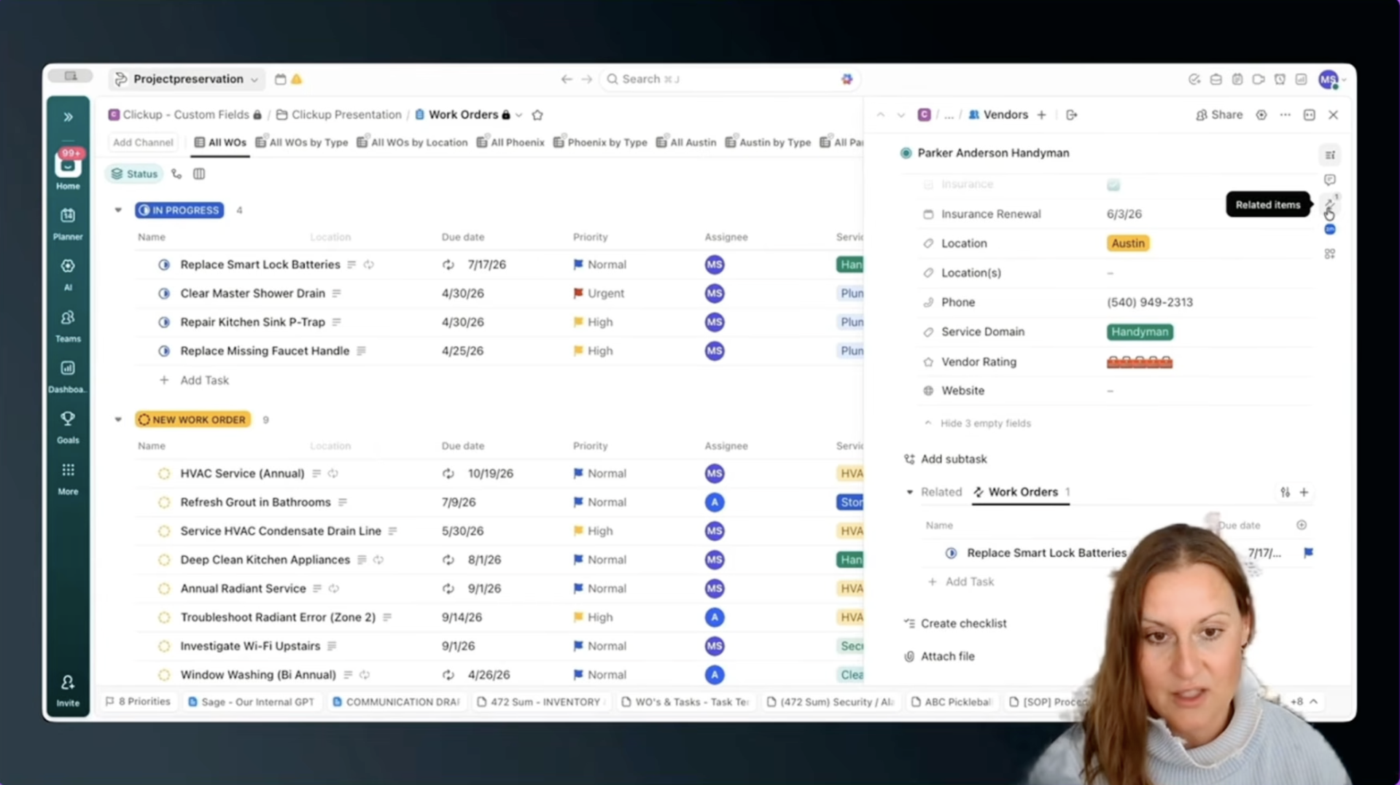1400x785 pixels.
Task: Open the Clips icon in the top toolbar
Action: point(1258,79)
